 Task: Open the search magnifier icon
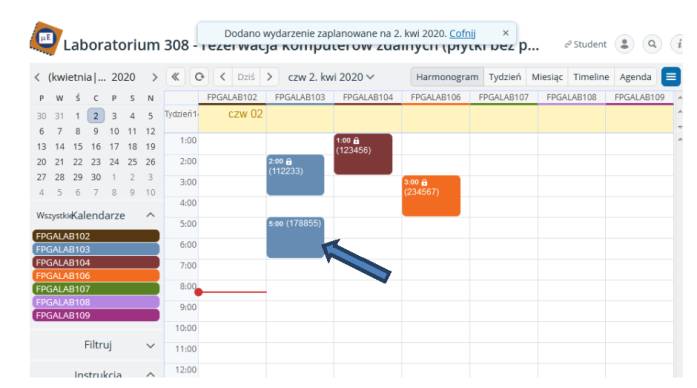pyautogui.click(x=652, y=44)
